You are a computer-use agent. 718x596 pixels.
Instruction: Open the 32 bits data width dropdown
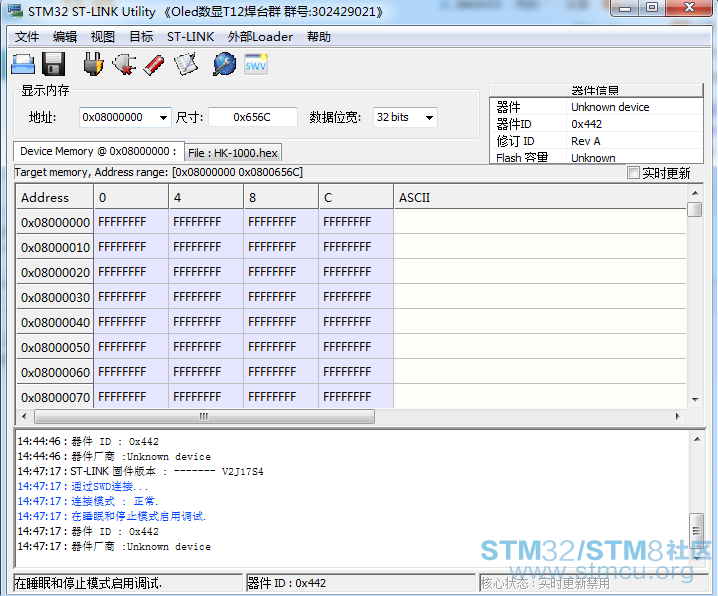click(429, 118)
